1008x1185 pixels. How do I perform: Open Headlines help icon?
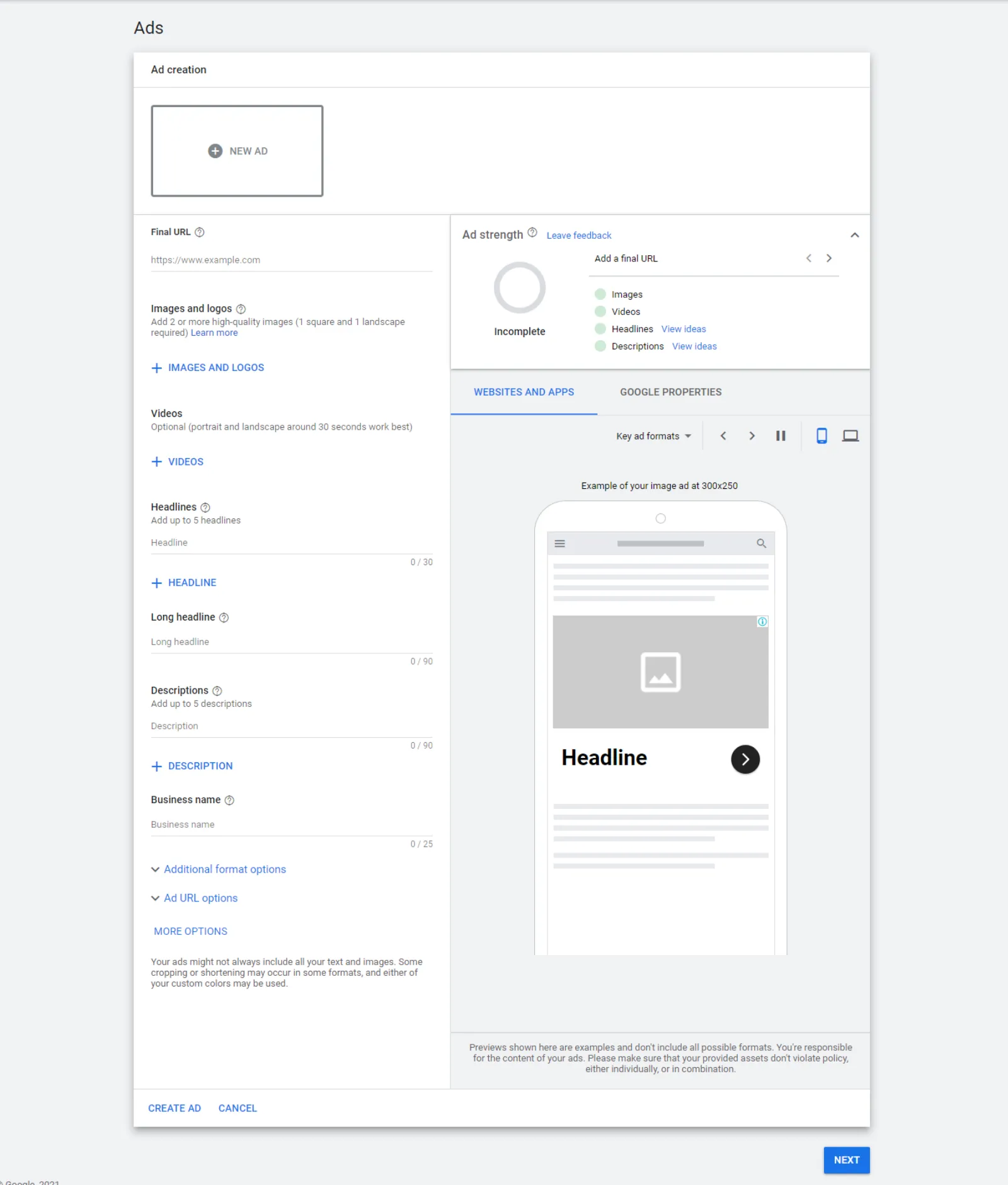coord(205,508)
